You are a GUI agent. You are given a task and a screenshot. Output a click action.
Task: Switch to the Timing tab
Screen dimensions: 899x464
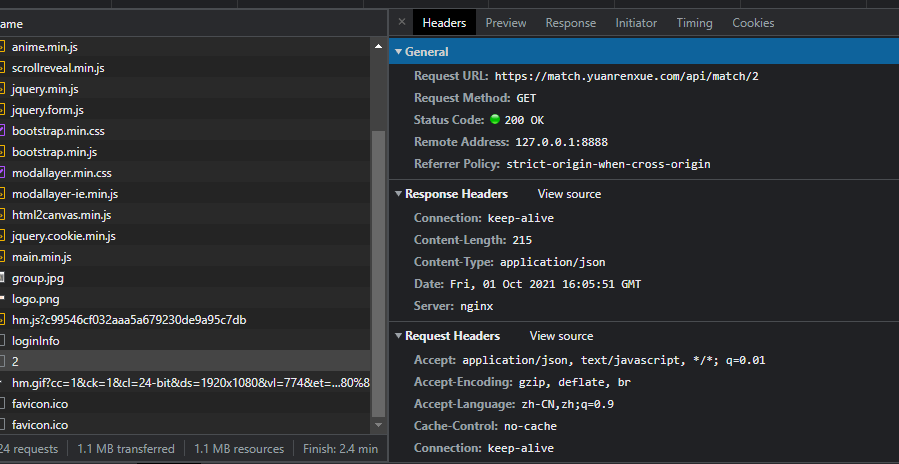(x=694, y=23)
